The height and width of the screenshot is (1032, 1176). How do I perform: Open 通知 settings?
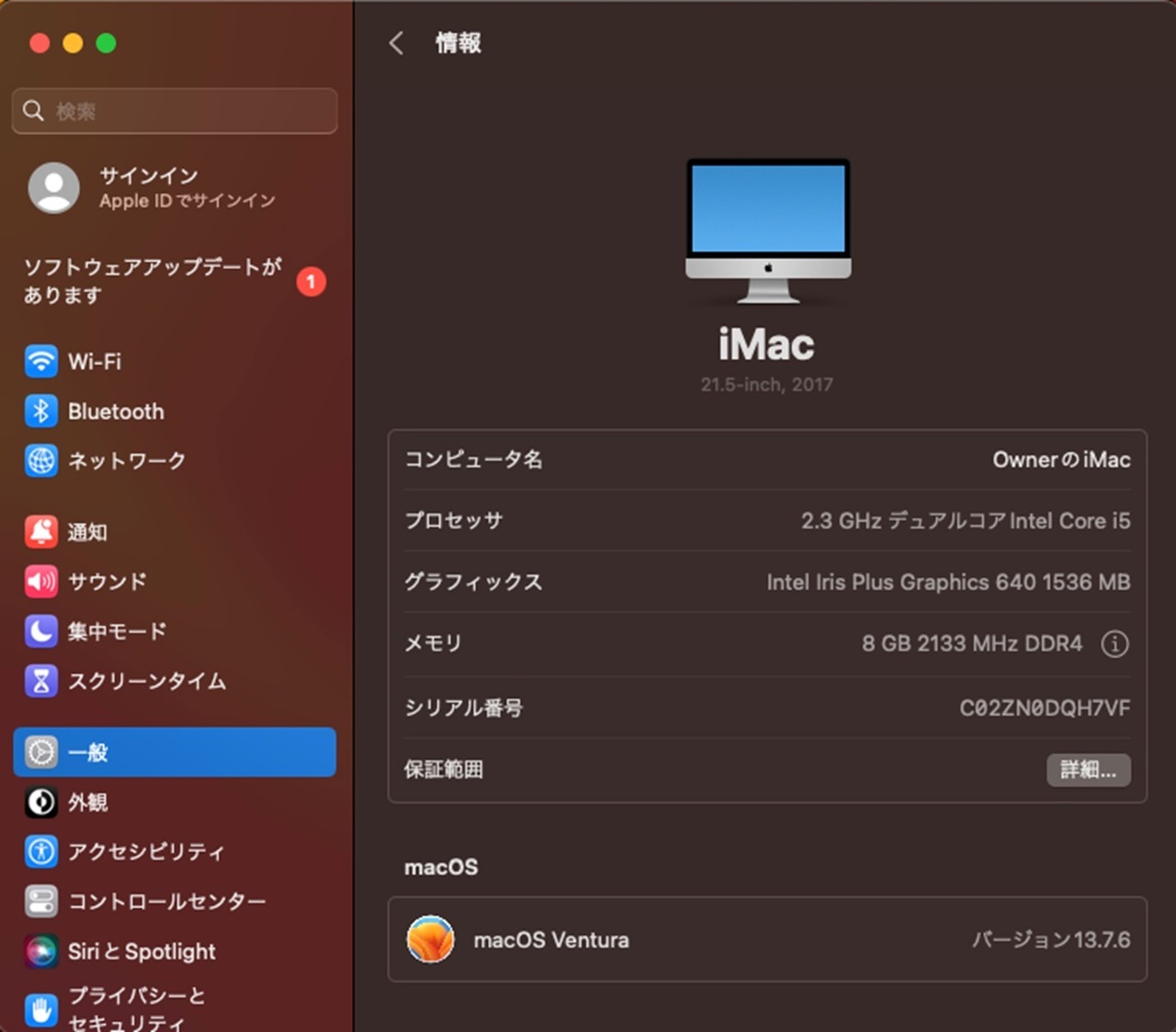[87, 531]
